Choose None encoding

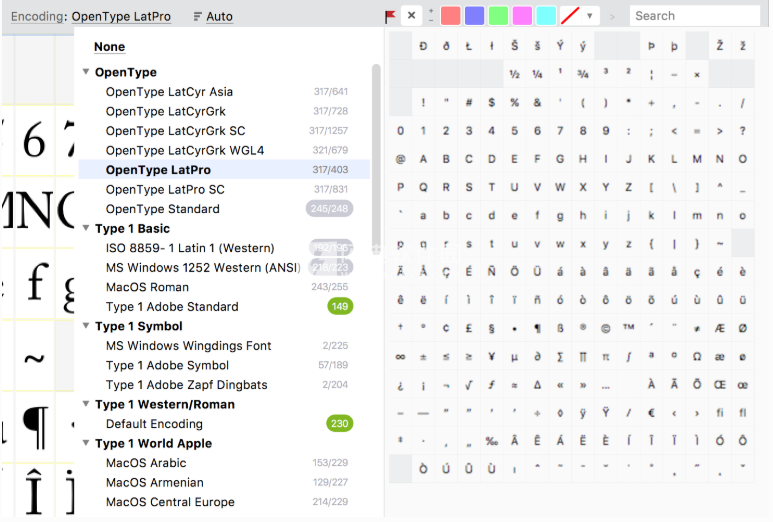(x=109, y=47)
